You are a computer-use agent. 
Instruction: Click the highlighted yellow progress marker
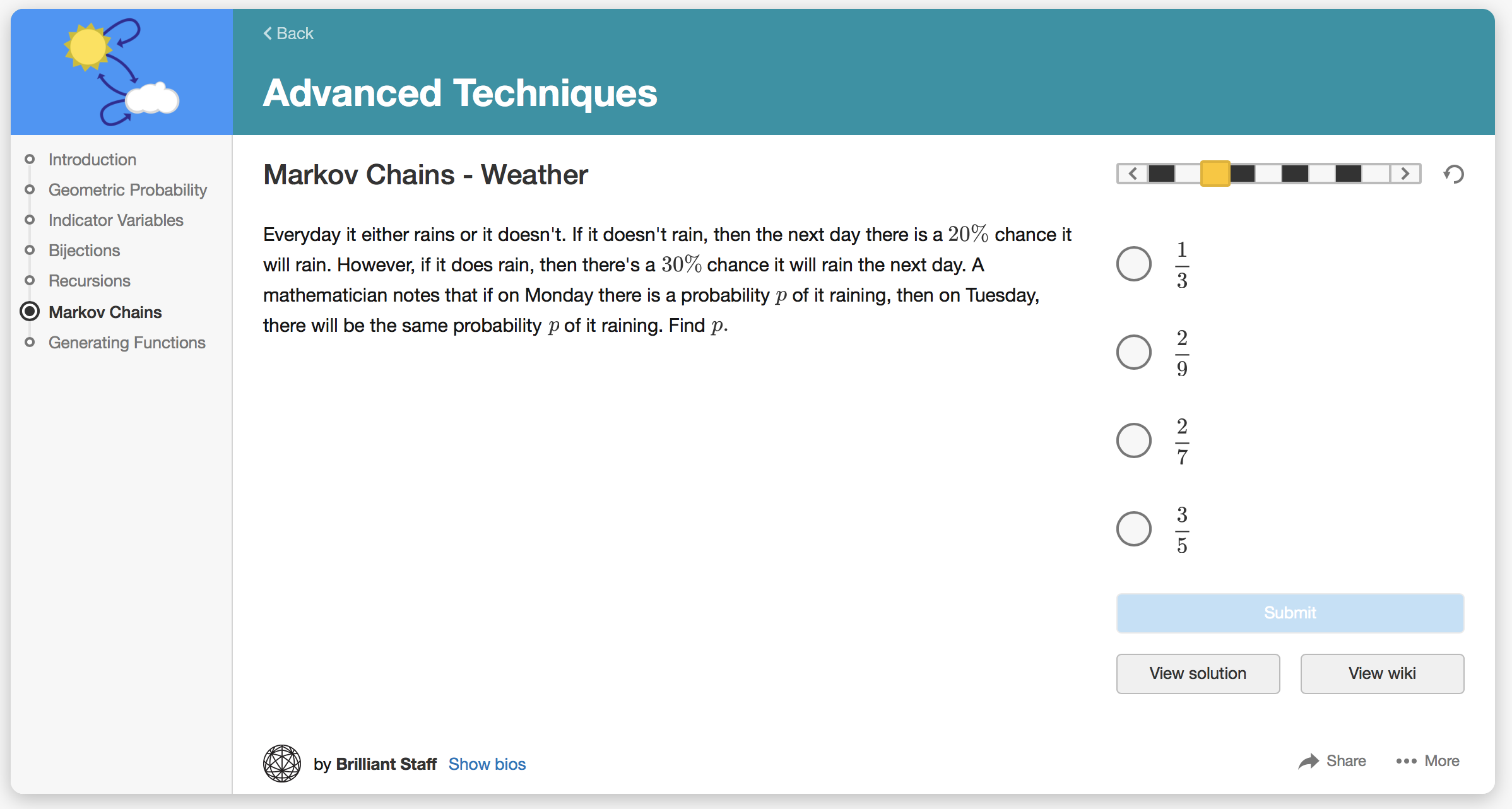1215,174
